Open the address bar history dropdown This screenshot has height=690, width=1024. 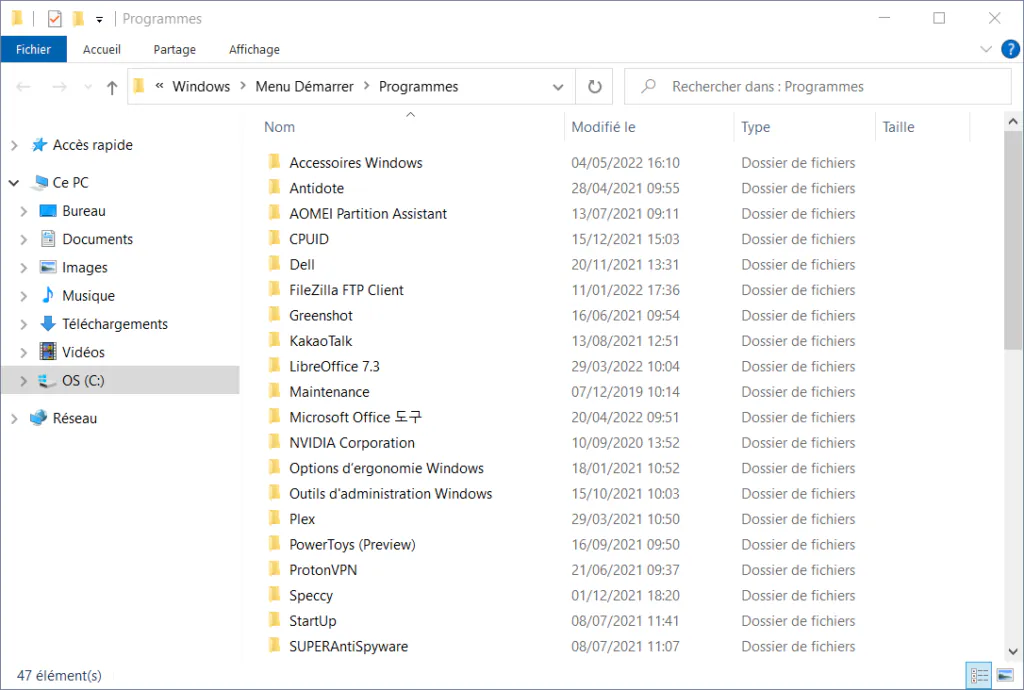[558, 87]
